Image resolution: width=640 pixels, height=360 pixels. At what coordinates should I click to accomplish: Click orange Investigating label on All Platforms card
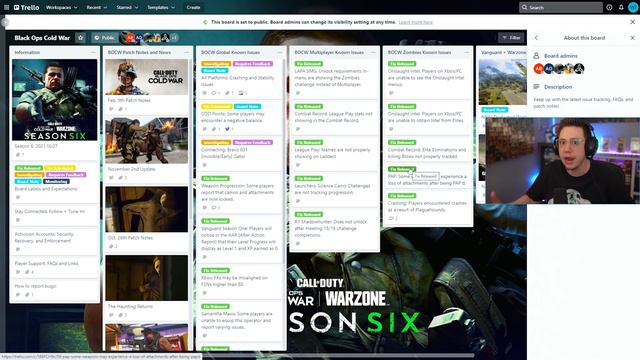pyautogui.click(x=216, y=64)
